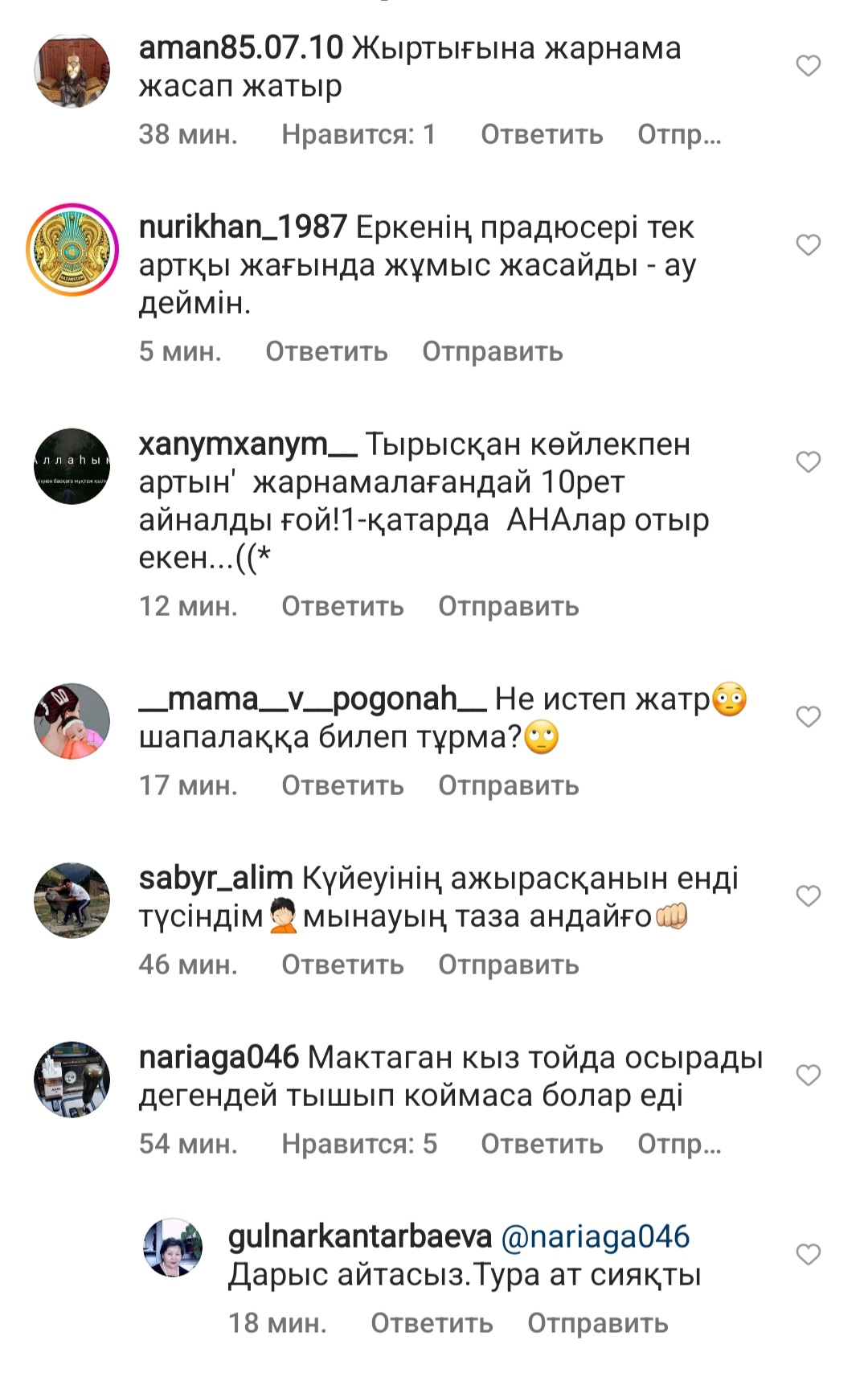Open the @nariaga046 mention link

click(x=596, y=1236)
